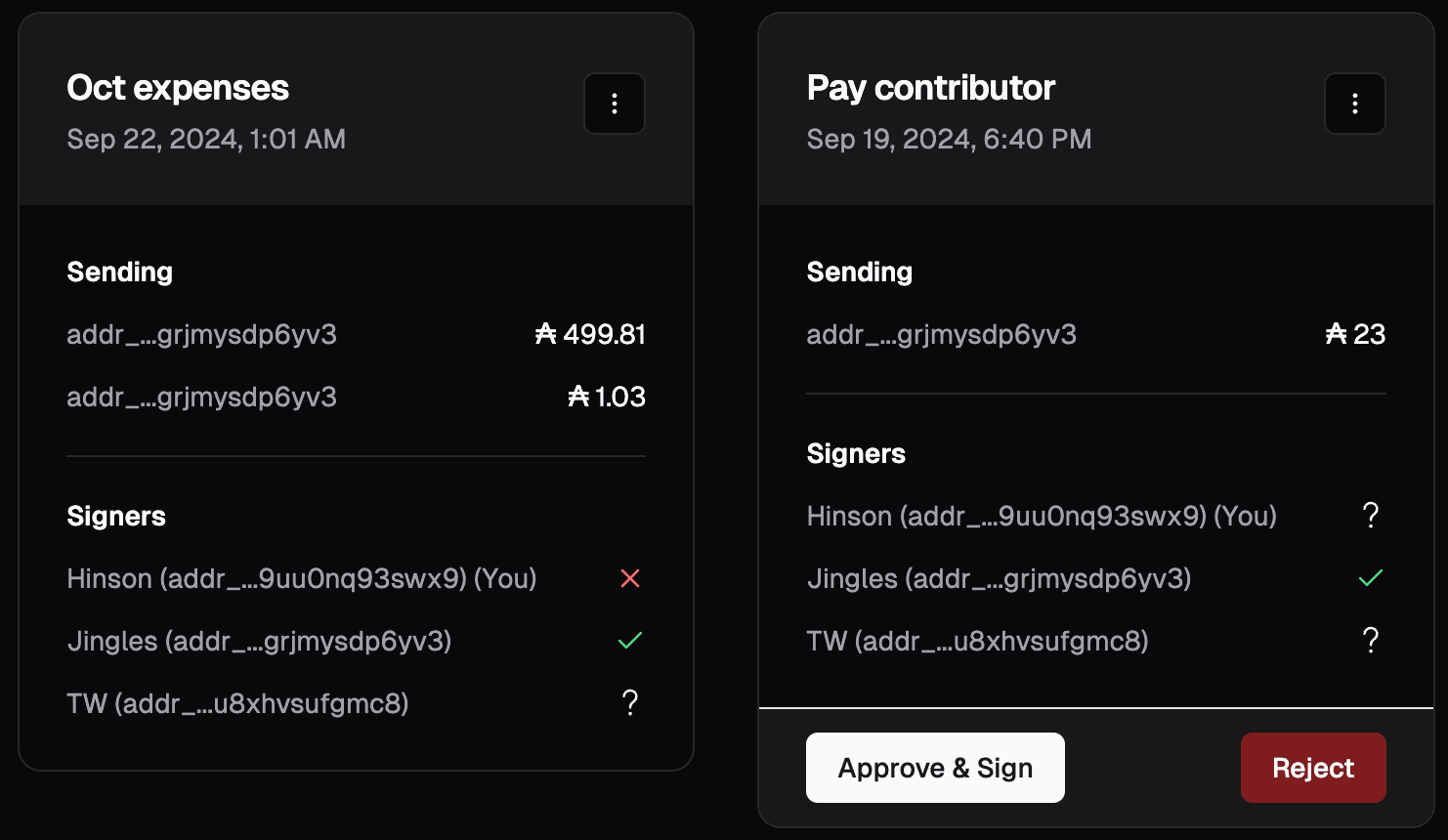This screenshot has width=1448, height=840.
Task: Open the kebab menu on Pay contributor card
Action: tap(1354, 104)
